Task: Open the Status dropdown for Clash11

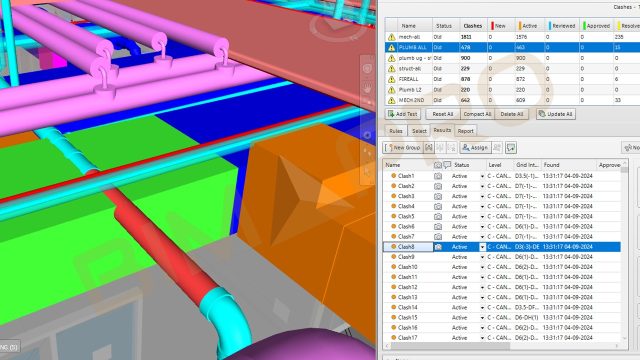Action: [x=482, y=277]
